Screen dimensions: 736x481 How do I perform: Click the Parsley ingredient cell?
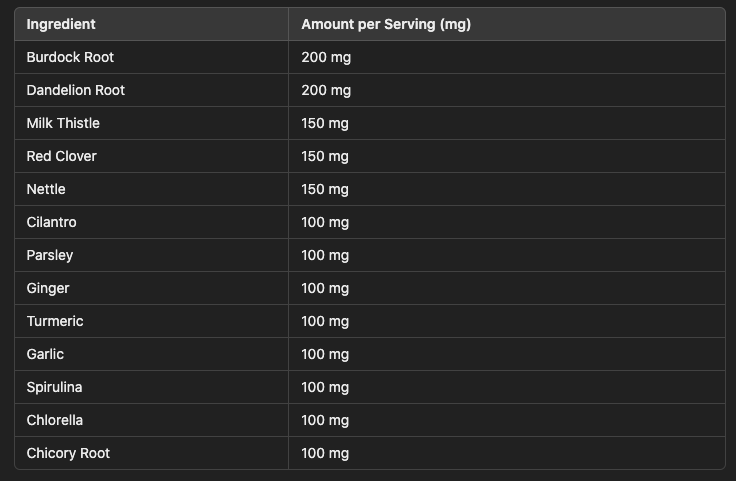point(50,255)
